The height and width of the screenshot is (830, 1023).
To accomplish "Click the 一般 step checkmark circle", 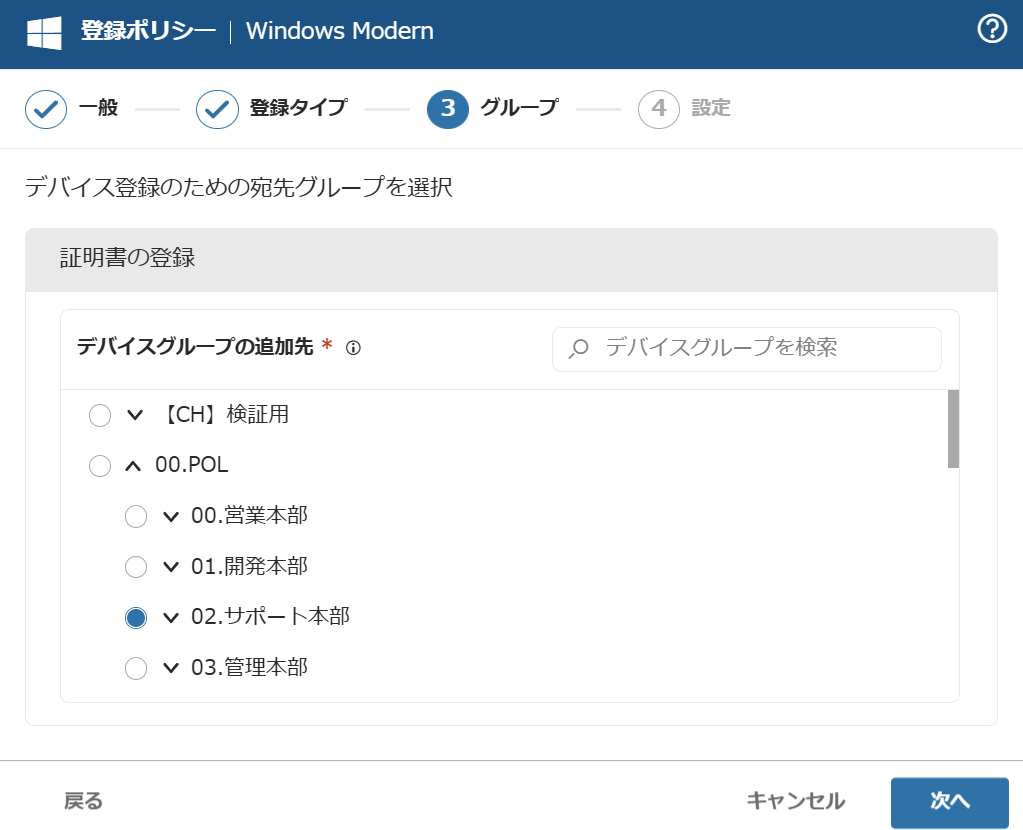I will (46, 109).
